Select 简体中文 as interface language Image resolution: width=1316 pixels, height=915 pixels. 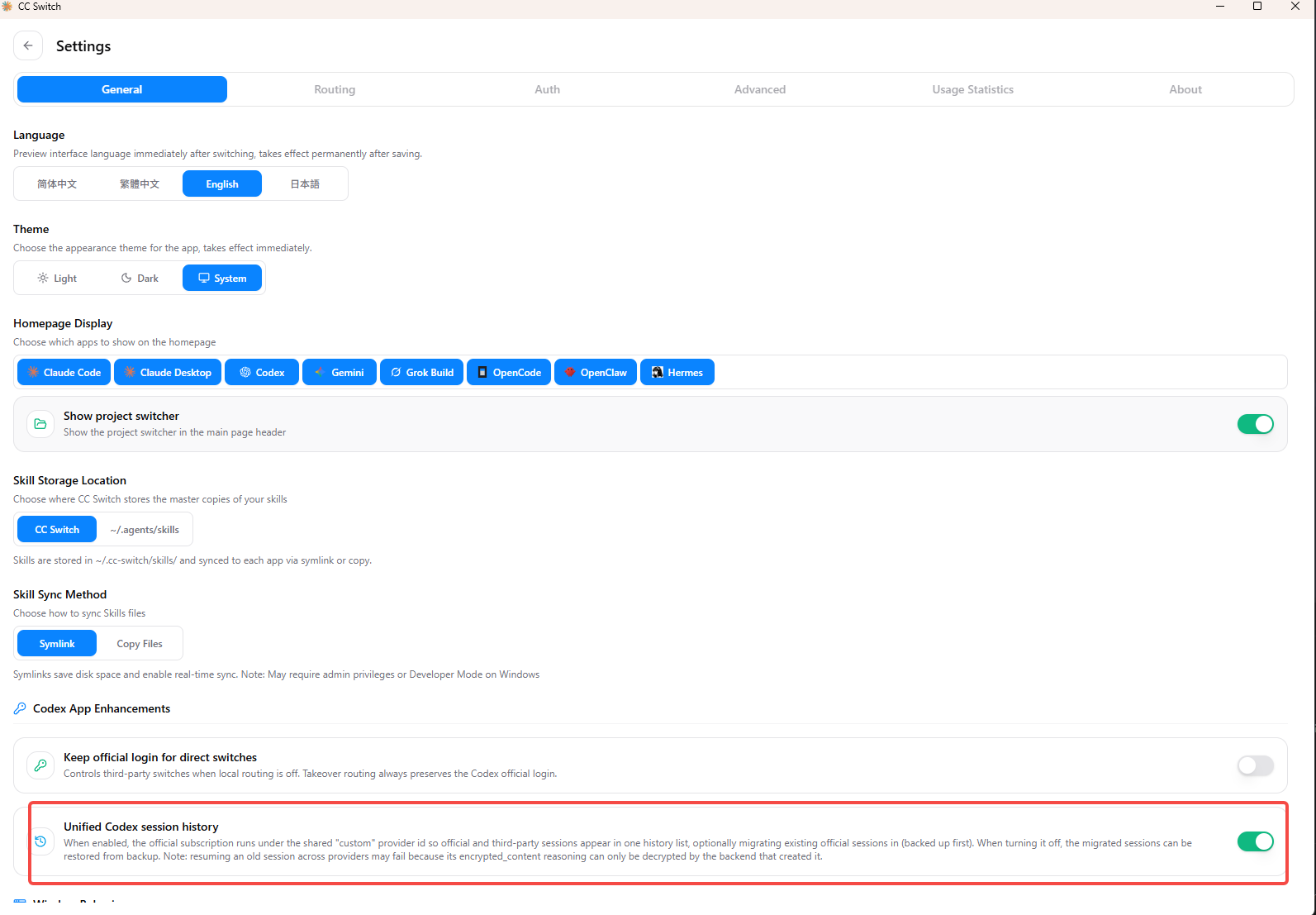pyautogui.click(x=57, y=183)
